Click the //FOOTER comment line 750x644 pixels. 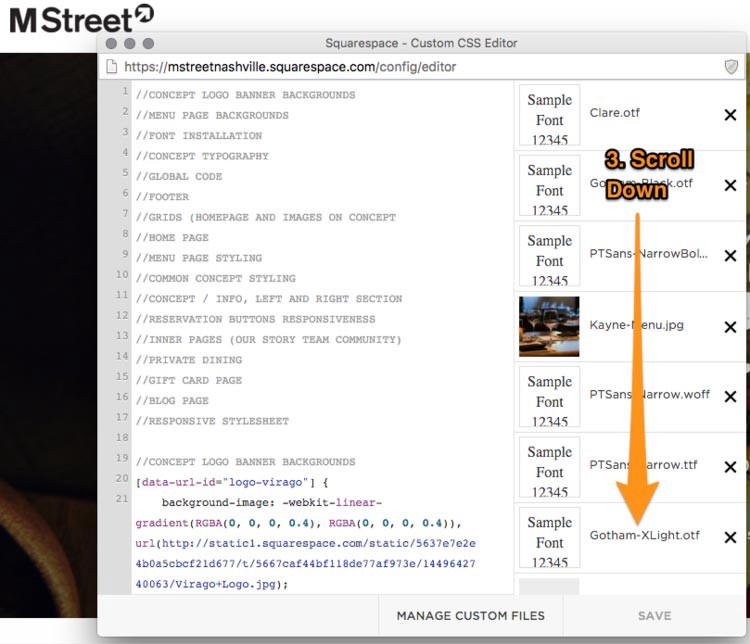point(162,197)
